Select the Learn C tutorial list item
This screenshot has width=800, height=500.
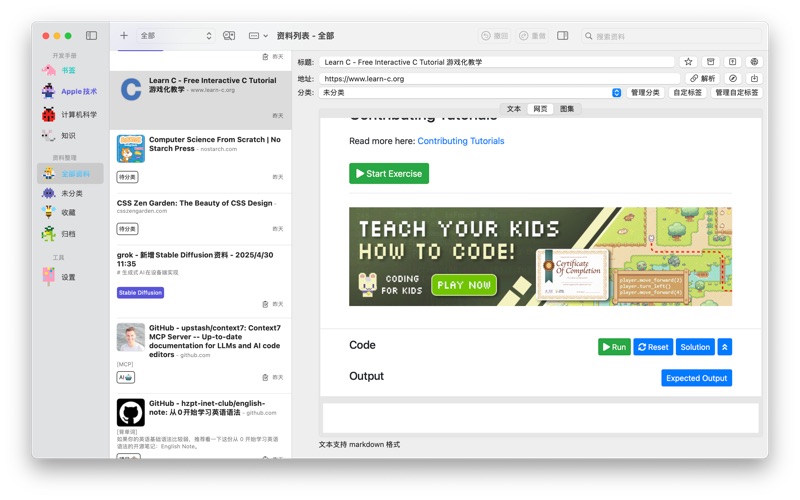(x=201, y=99)
